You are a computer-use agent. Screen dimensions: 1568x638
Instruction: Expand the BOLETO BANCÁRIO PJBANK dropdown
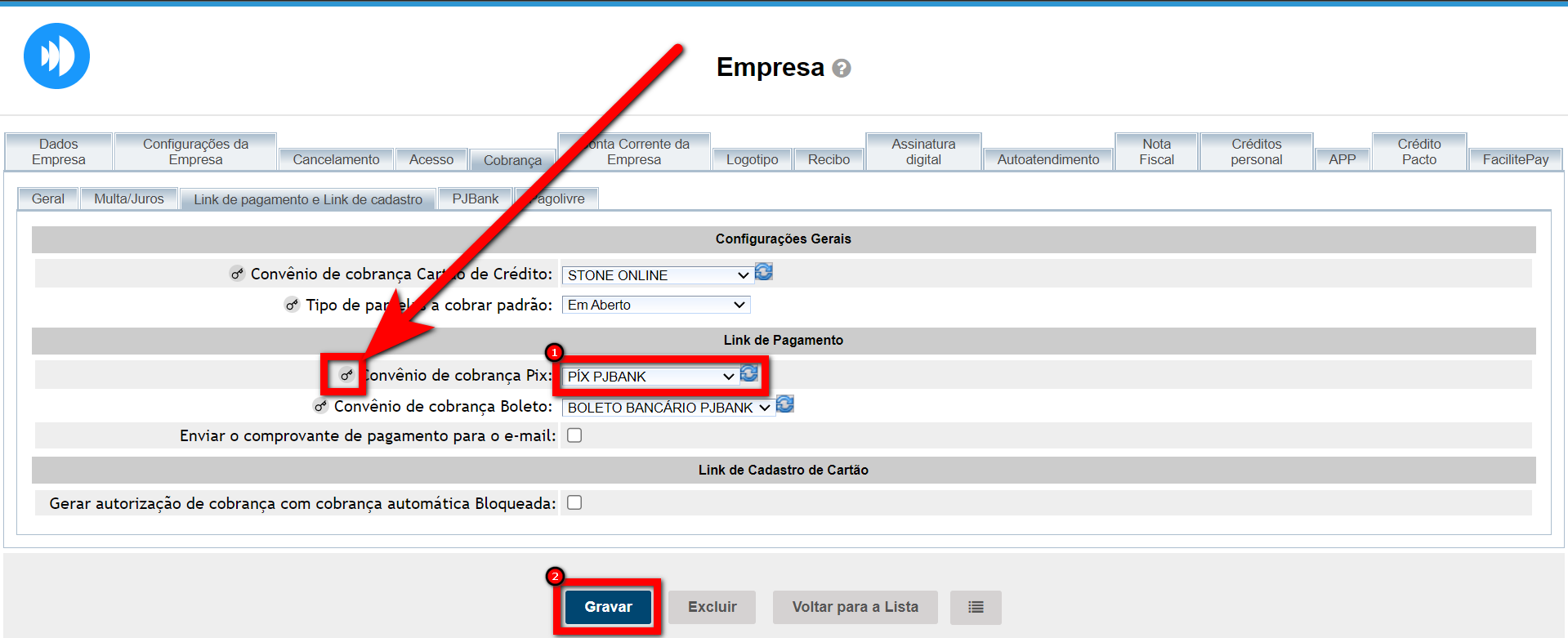668,407
